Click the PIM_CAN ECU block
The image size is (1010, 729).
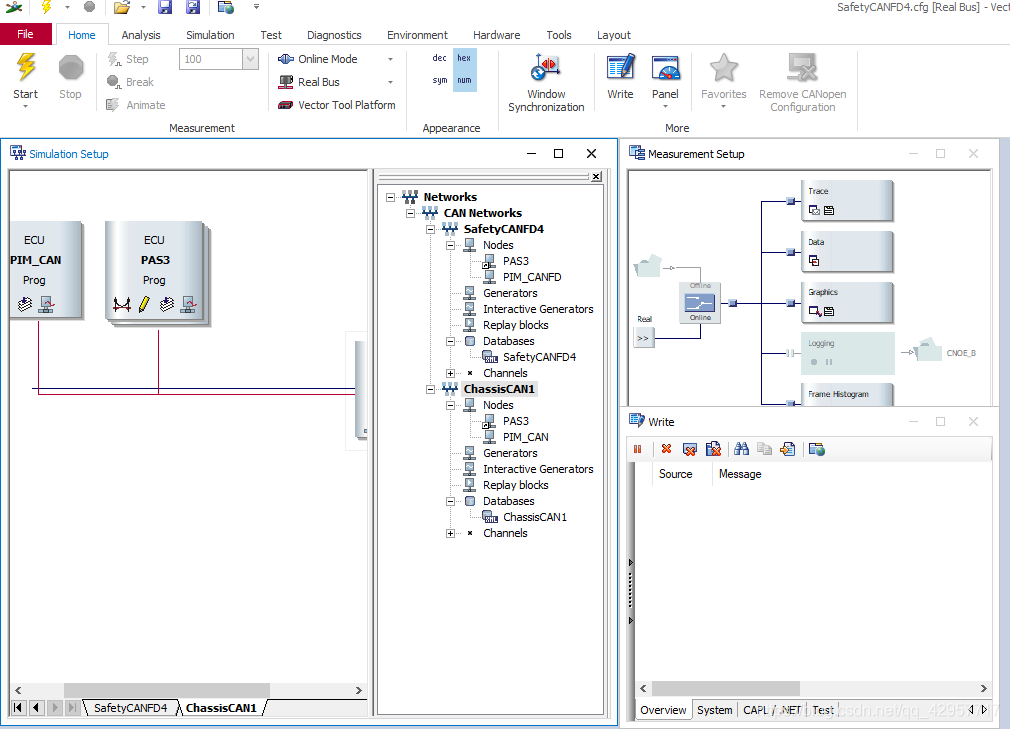[x=45, y=269]
